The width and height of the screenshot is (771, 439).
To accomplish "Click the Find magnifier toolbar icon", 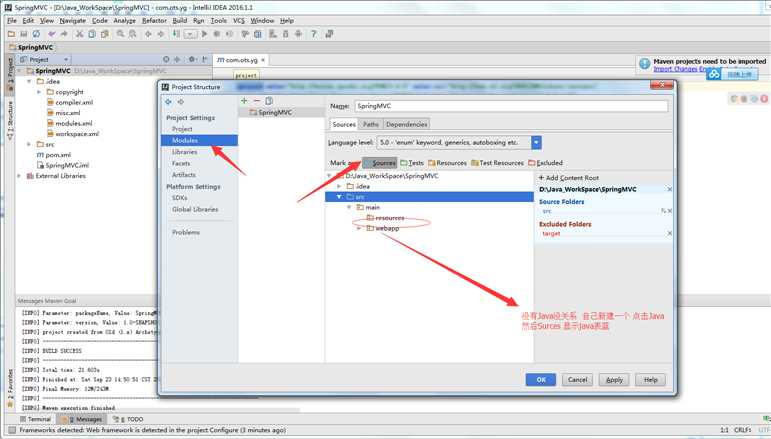I will tap(120, 34).
